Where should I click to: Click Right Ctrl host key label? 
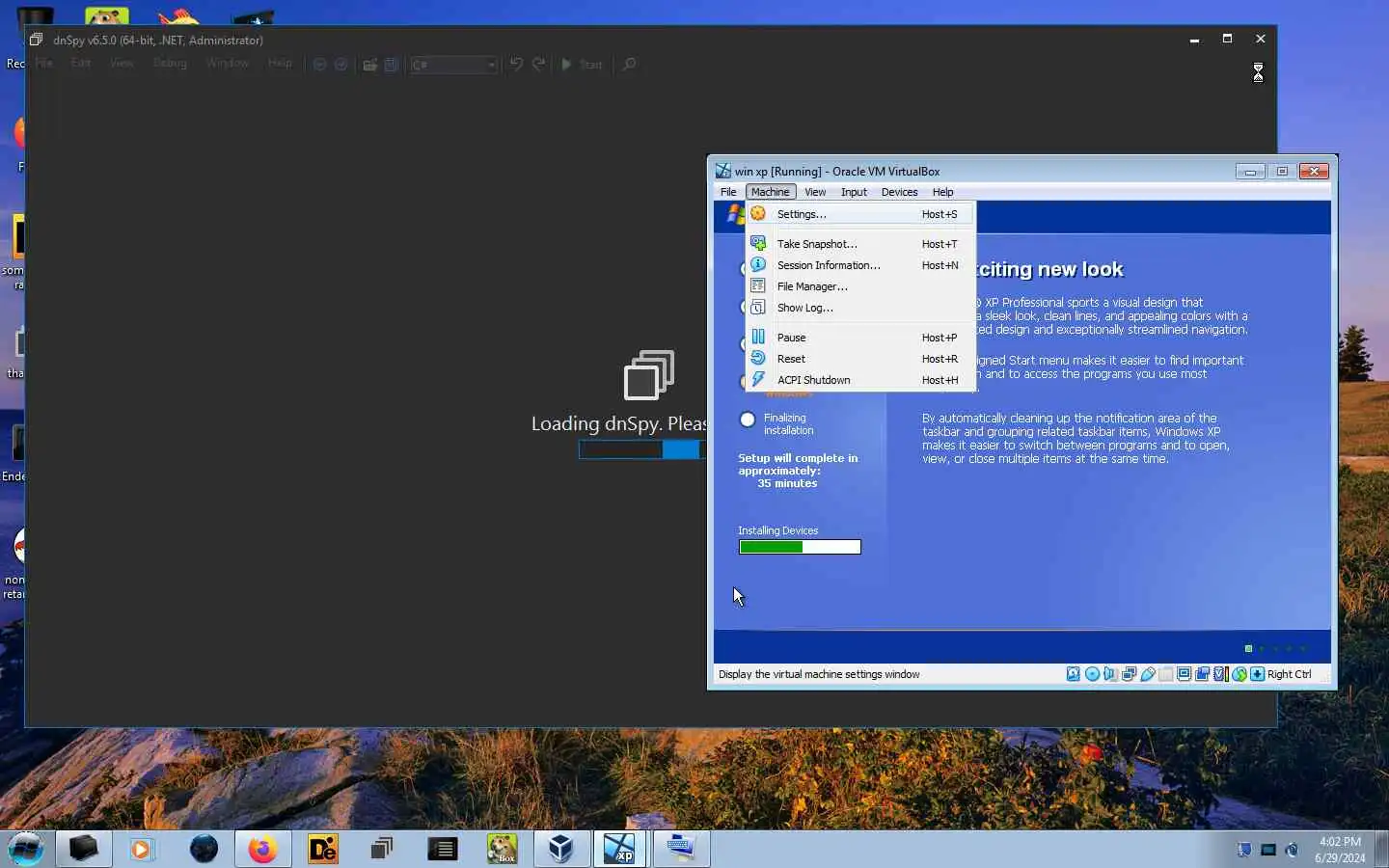point(1290,674)
